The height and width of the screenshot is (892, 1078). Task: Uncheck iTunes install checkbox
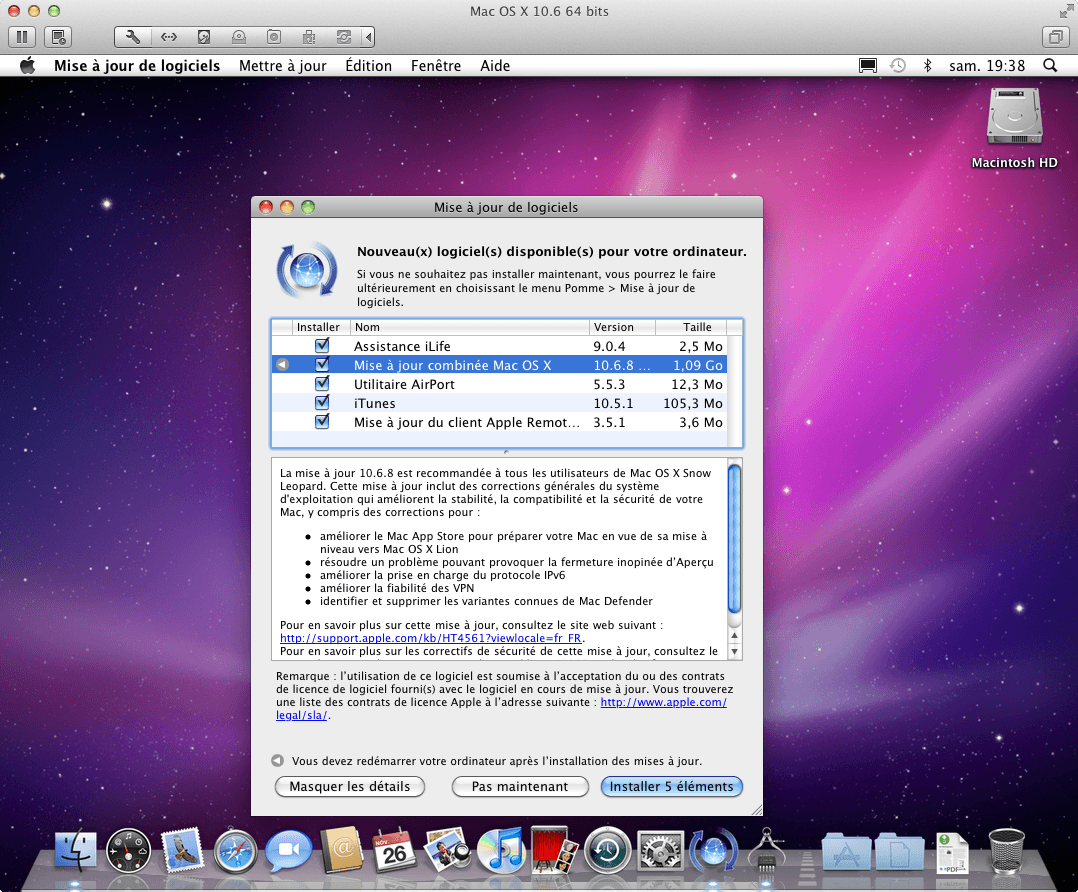(322, 402)
